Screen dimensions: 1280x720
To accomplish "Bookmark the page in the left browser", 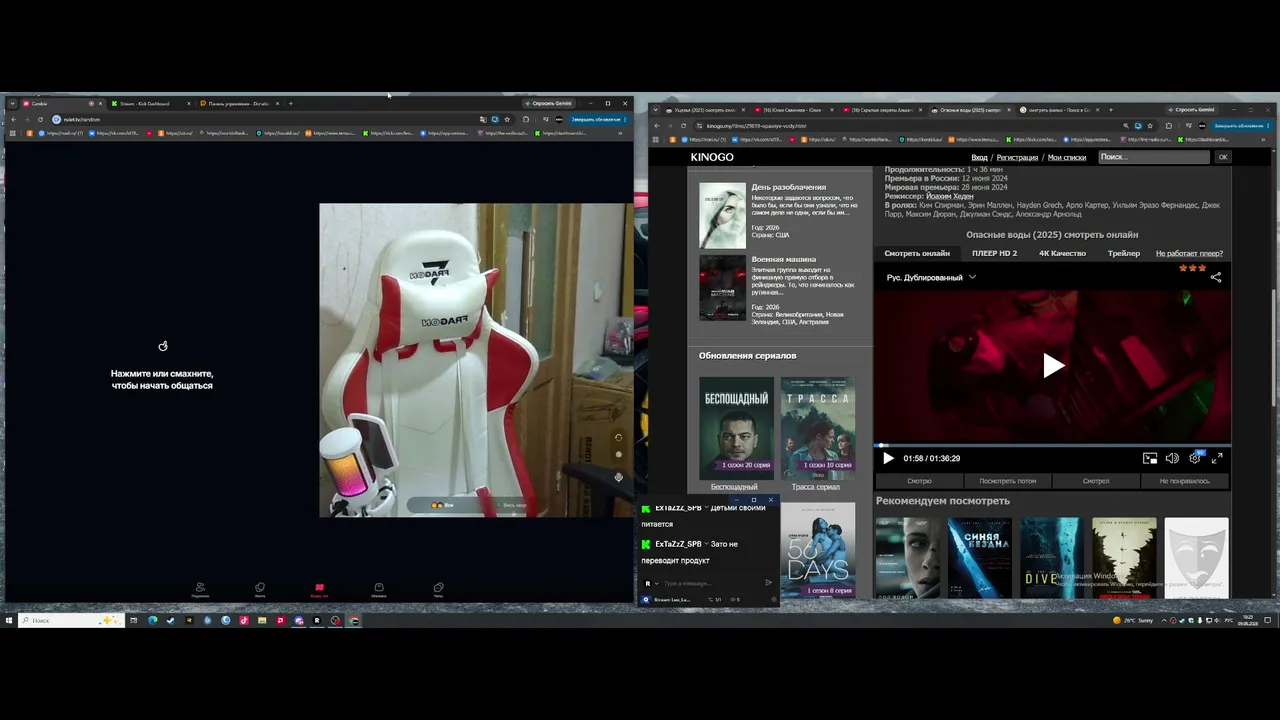I will (507, 119).
